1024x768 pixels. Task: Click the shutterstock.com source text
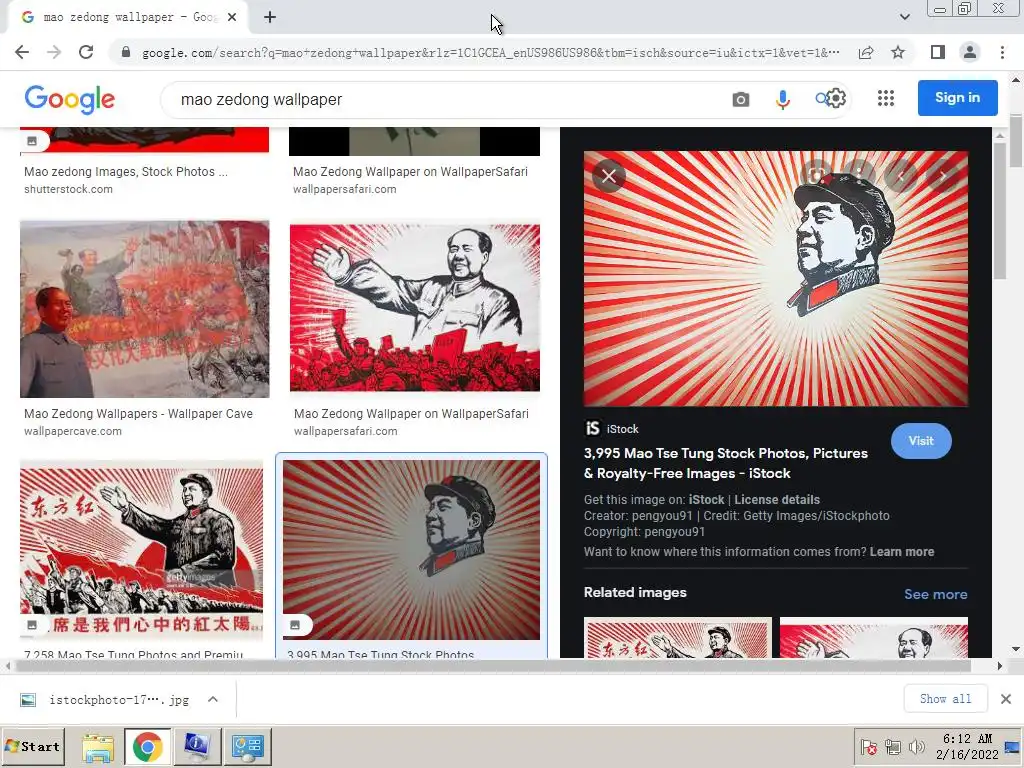click(69, 189)
